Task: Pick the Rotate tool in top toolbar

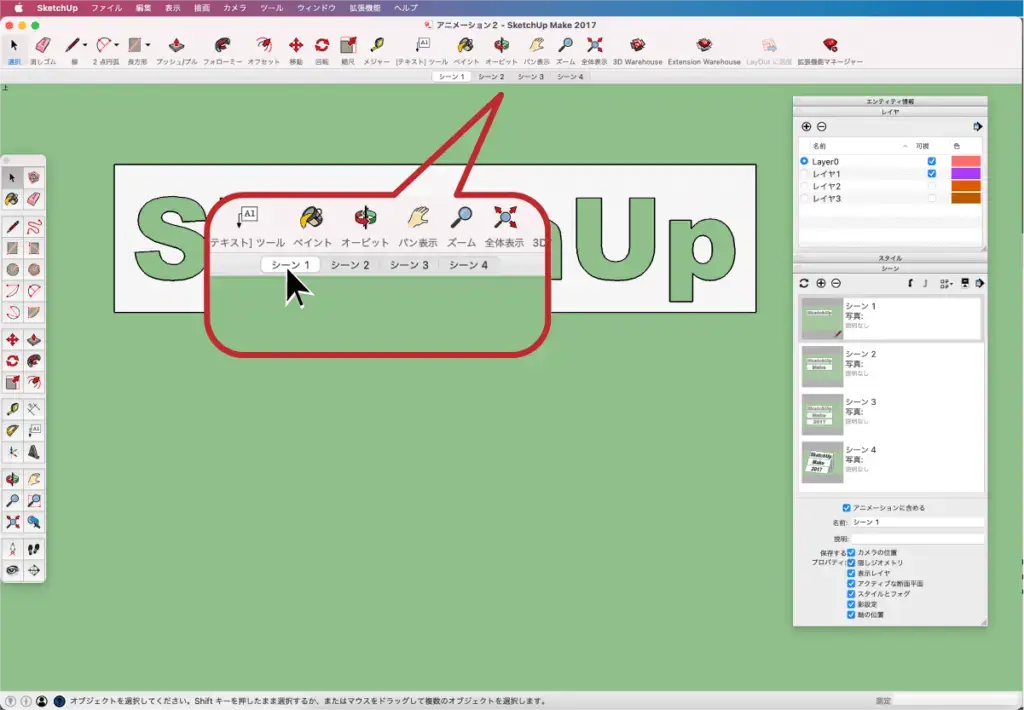Action: (322, 46)
